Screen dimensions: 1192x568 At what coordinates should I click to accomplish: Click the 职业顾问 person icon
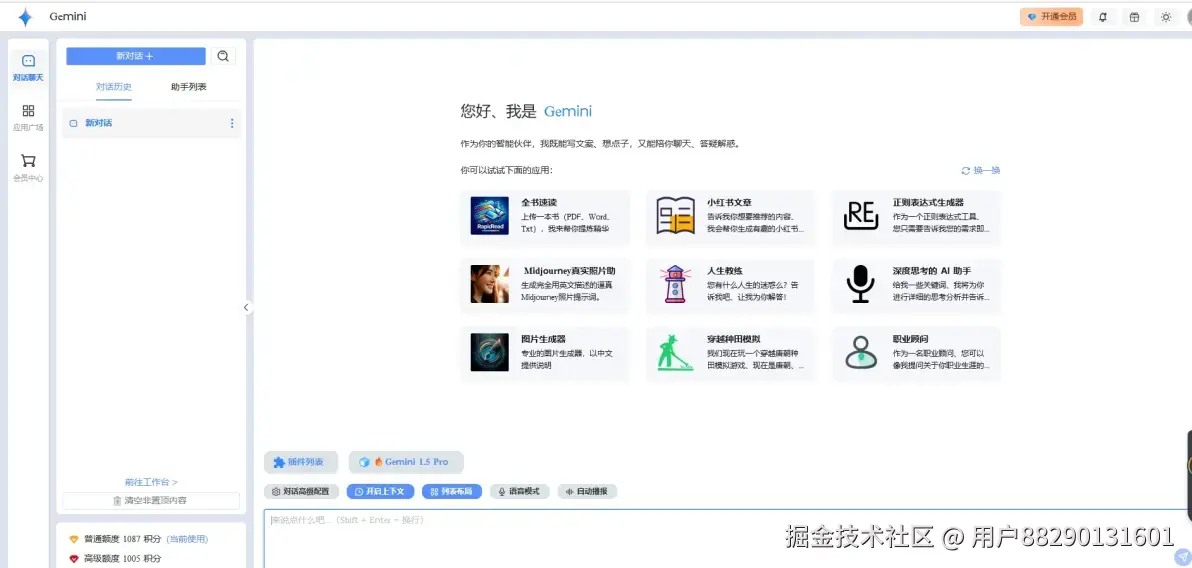(x=861, y=352)
